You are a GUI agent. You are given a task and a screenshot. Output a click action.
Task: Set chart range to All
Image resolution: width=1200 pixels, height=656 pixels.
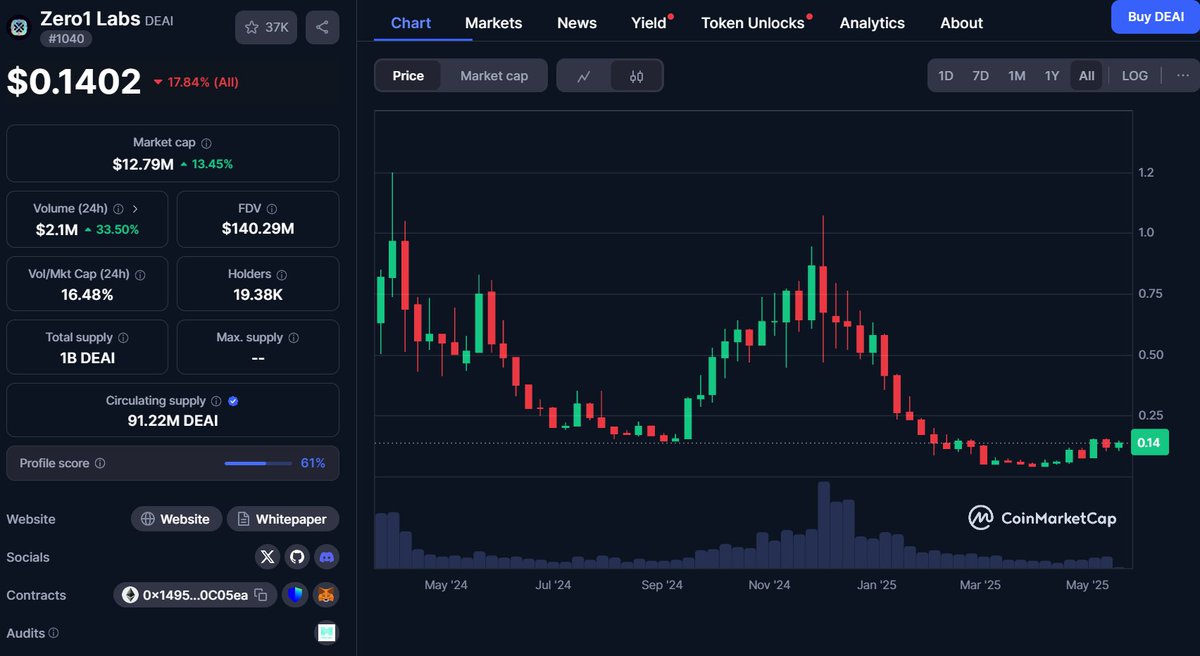(1087, 75)
